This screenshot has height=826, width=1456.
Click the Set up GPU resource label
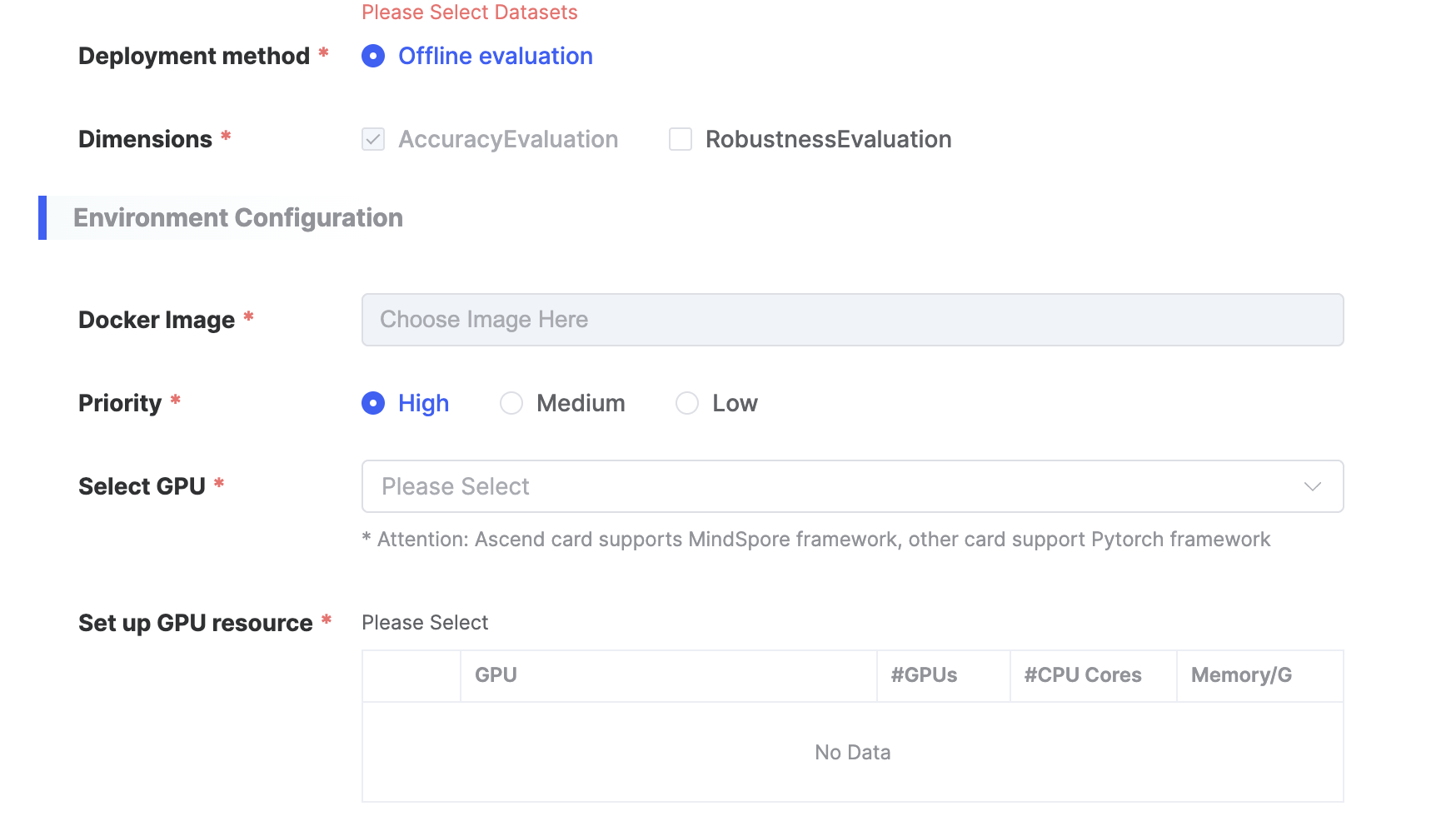pos(195,623)
